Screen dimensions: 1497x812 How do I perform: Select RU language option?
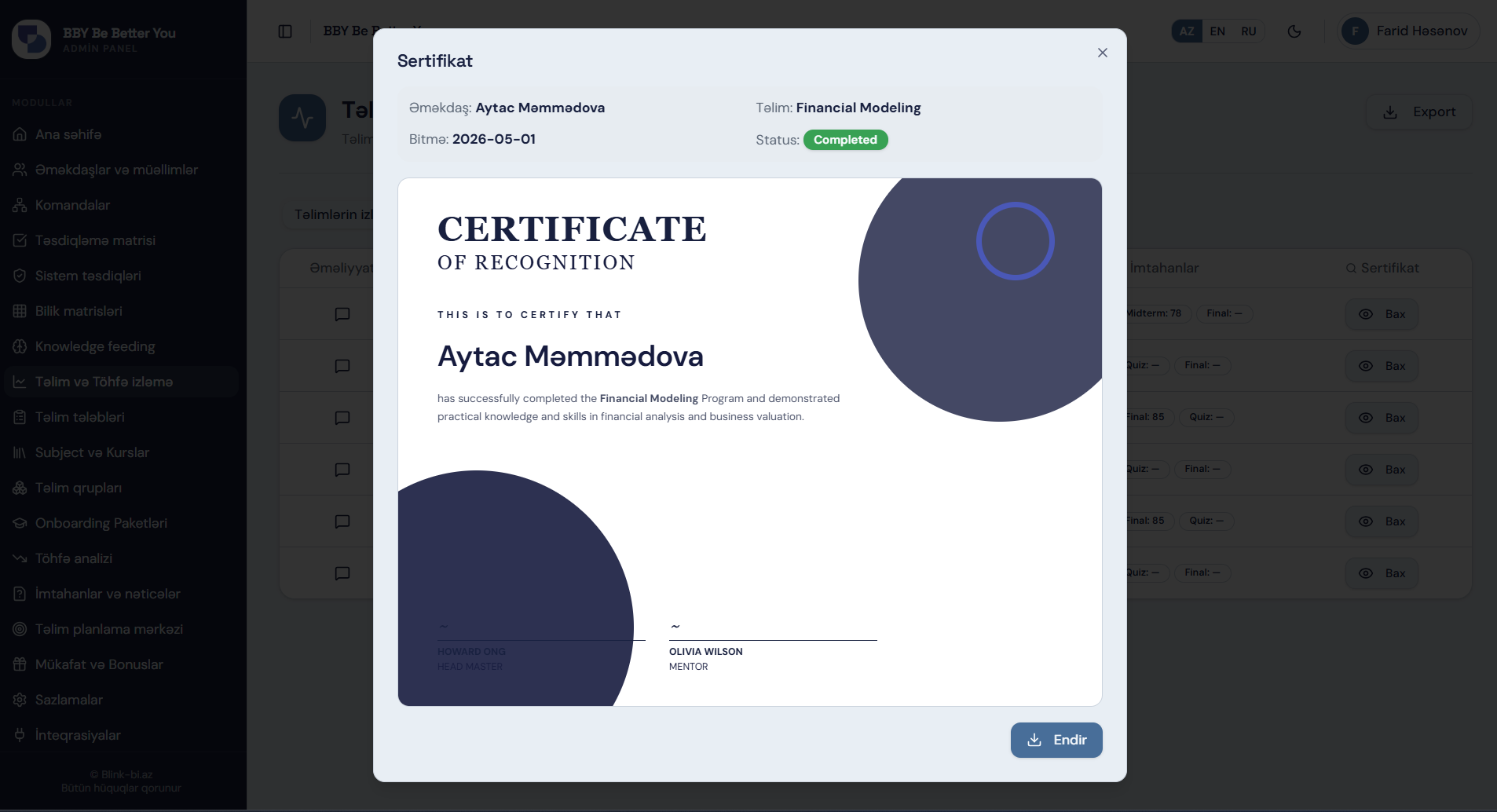[1248, 31]
